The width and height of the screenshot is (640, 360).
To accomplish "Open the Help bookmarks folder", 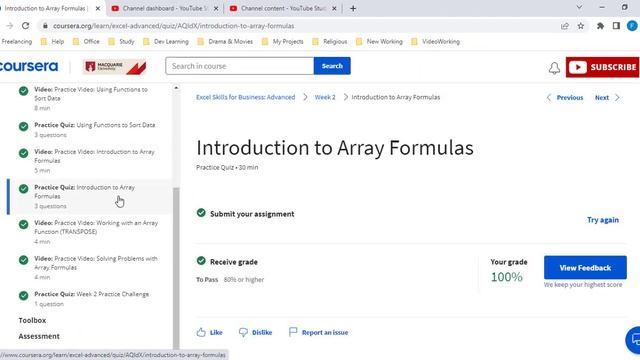I will point(53,42).
